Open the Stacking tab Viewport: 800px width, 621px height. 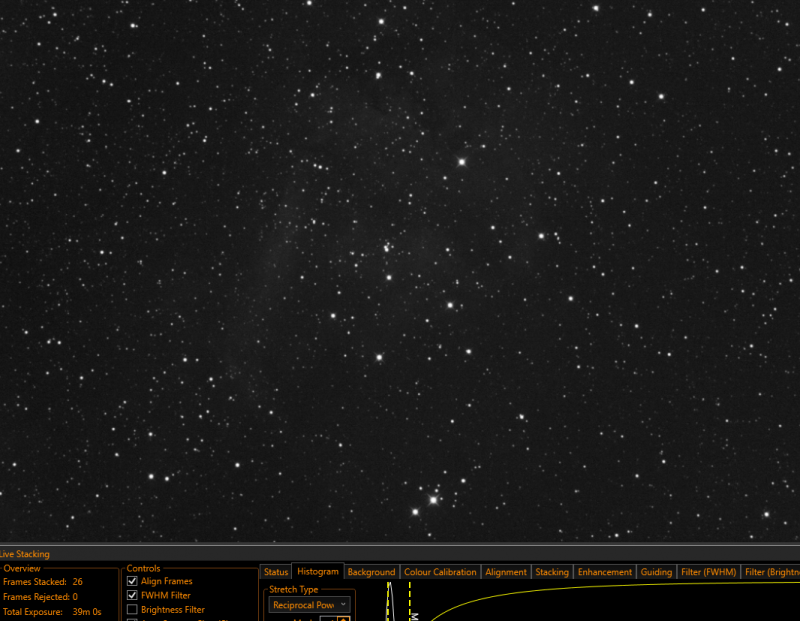[x=552, y=572]
